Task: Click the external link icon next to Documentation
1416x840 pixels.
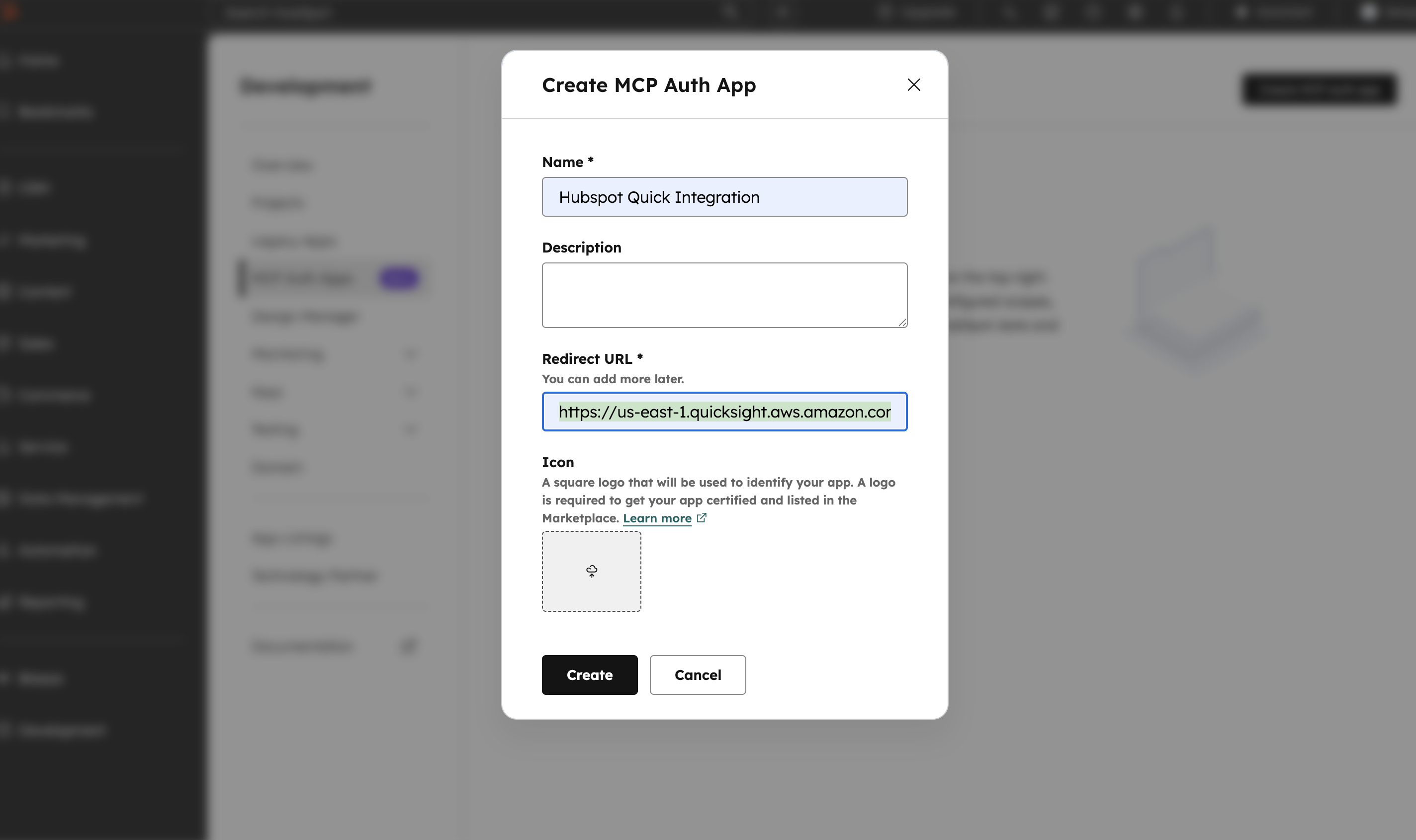Action: [410, 646]
